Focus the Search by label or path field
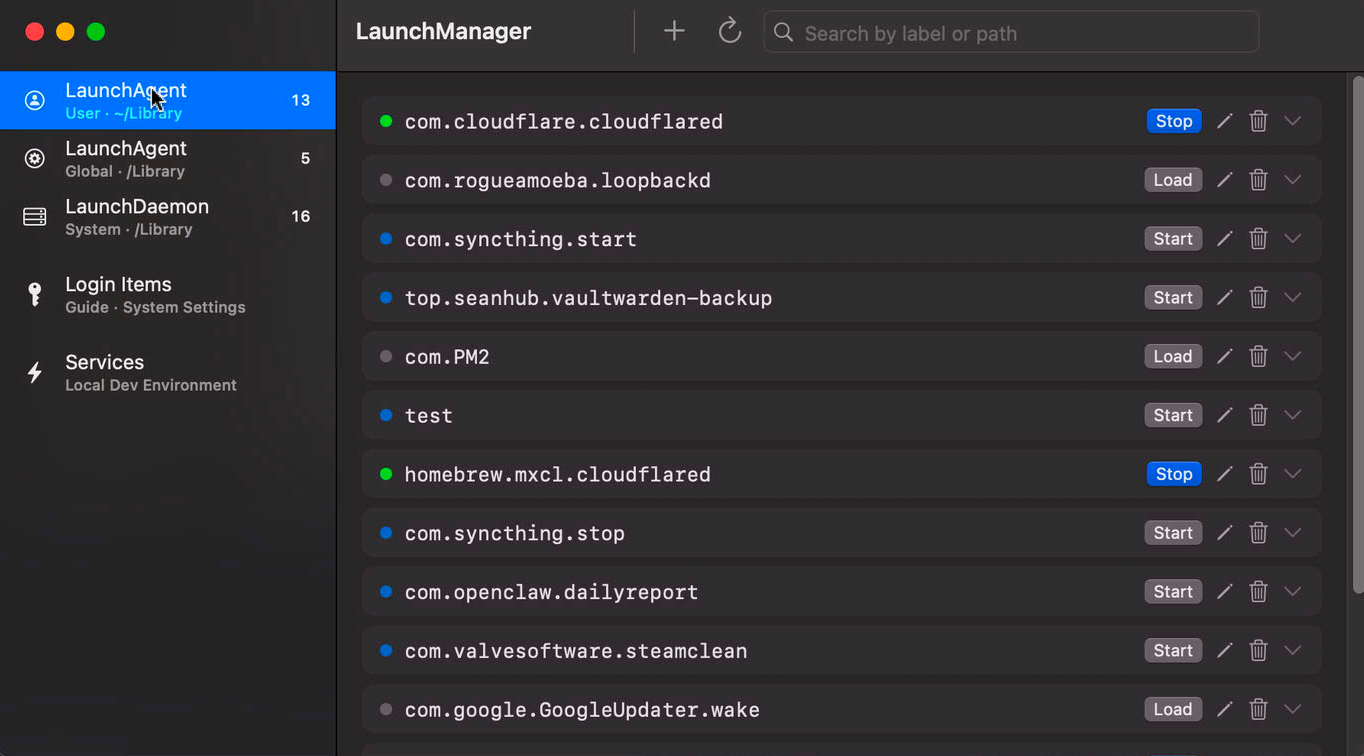1364x756 pixels. pos(1010,33)
